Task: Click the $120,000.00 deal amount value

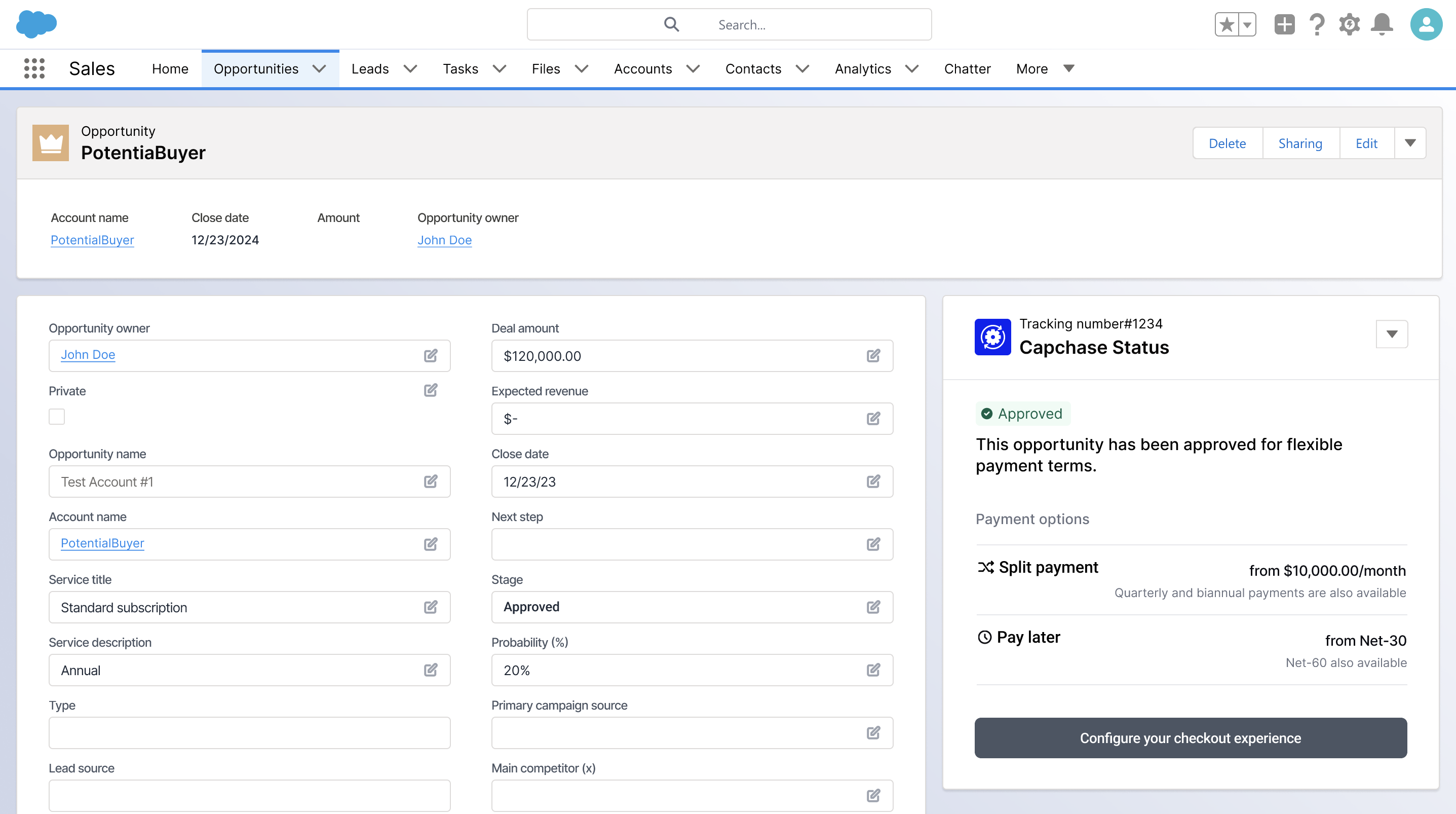Action: (x=542, y=356)
